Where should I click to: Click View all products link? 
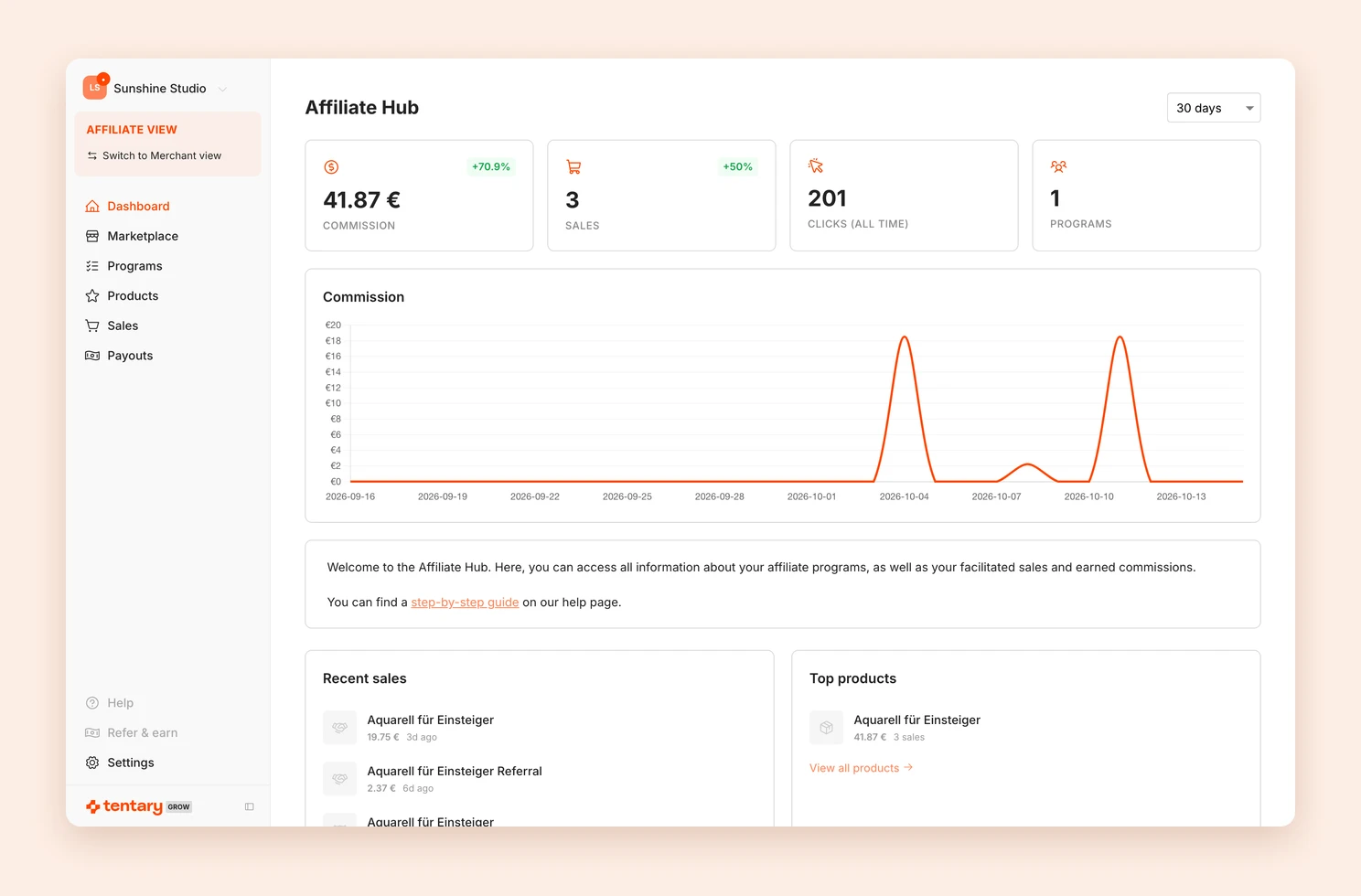coord(861,768)
